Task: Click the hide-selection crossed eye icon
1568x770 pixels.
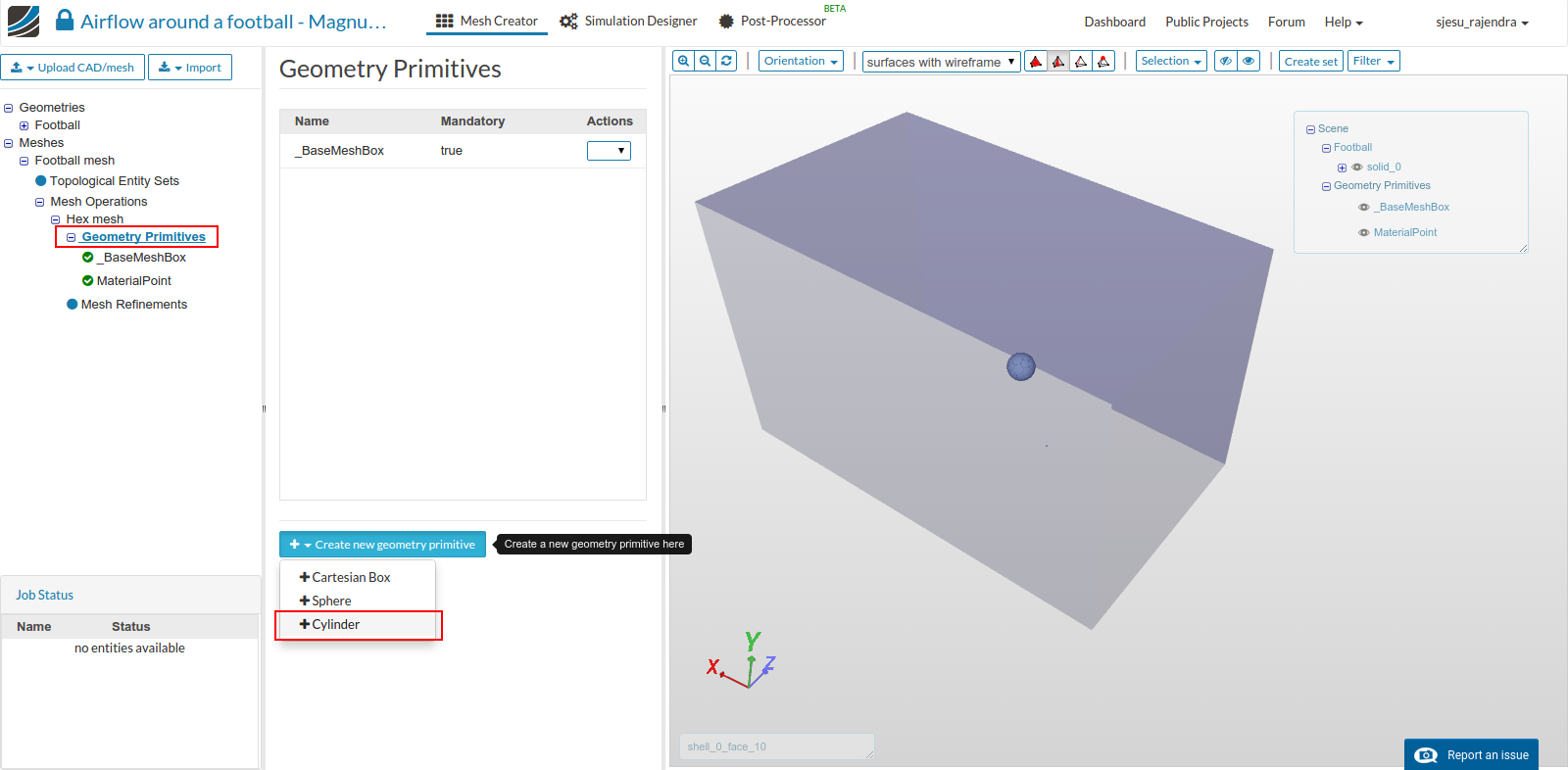Action: 1226,61
